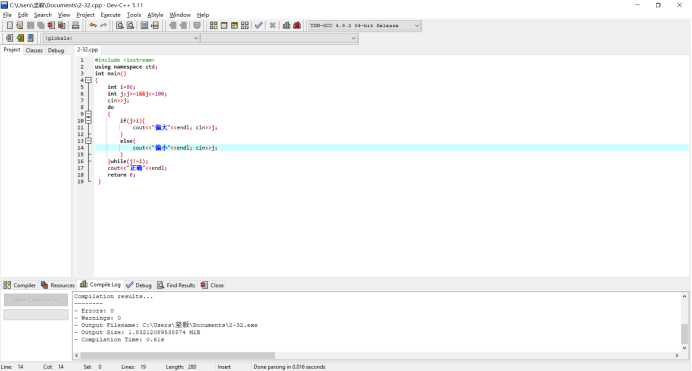Open the (globals) scope dropdown
The height and width of the screenshot is (371, 692).
click(x=122, y=38)
